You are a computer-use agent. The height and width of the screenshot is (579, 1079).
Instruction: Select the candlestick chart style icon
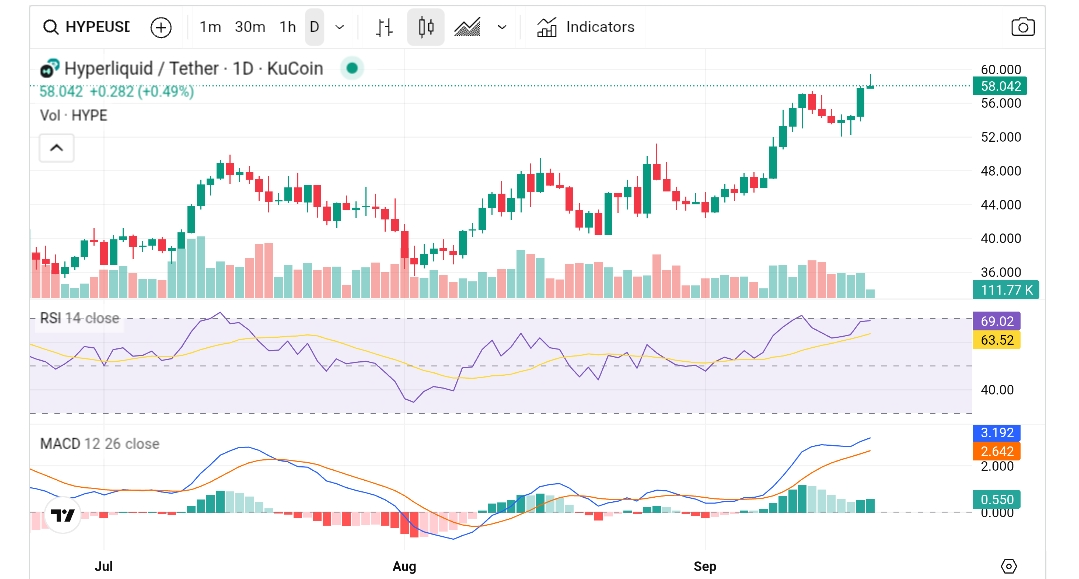pyautogui.click(x=425, y=27)
